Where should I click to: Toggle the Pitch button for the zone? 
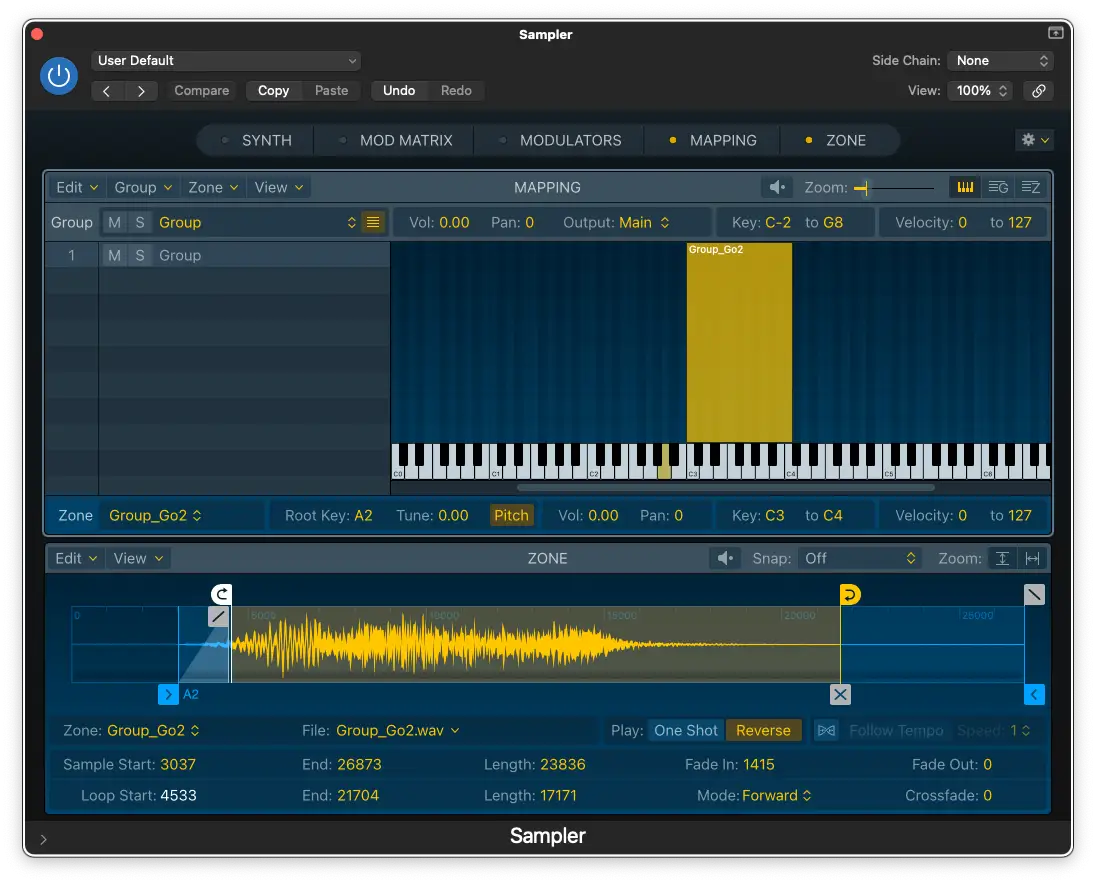coord(511,516)
